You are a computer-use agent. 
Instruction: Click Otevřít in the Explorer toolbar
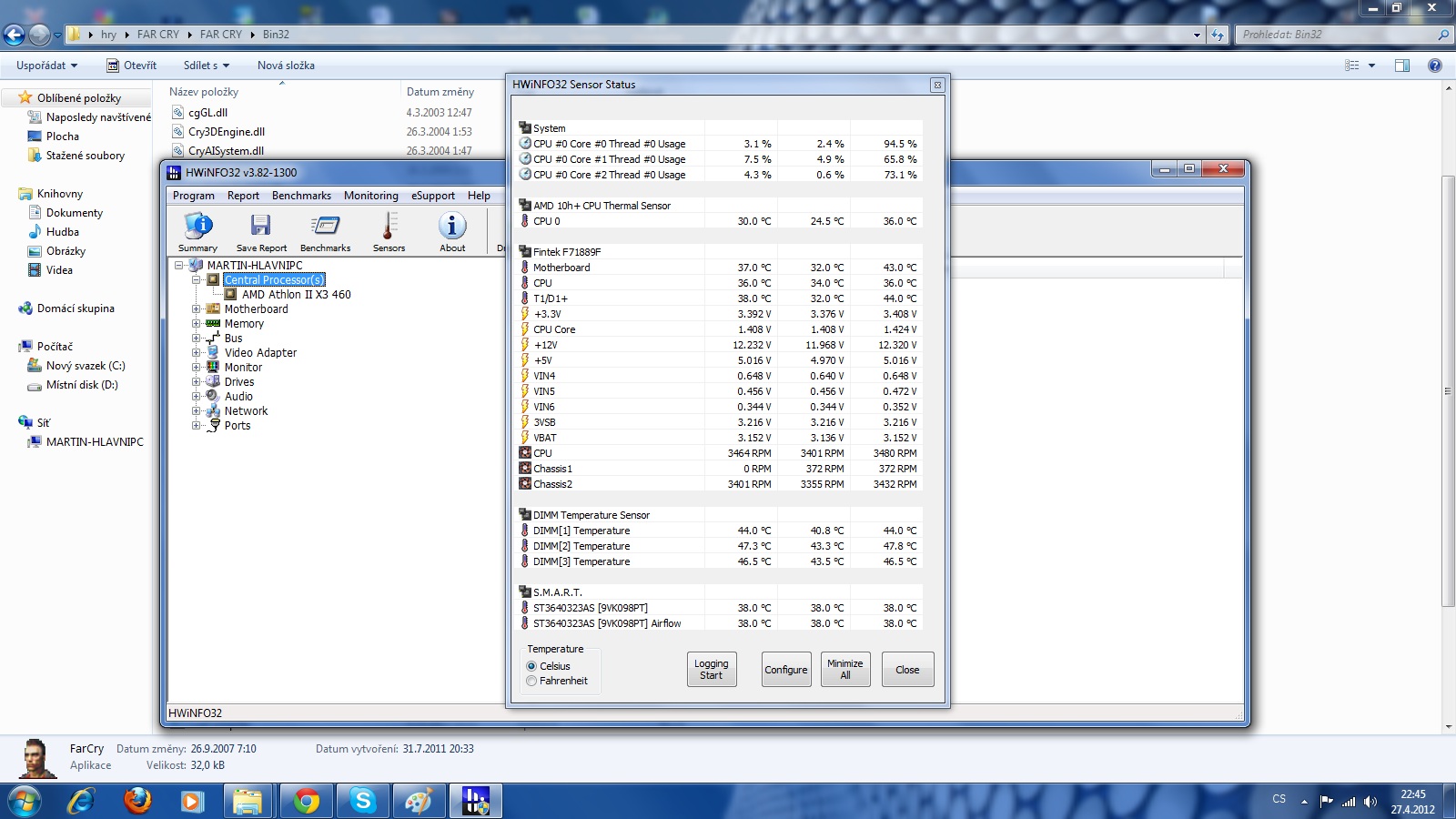[x=132, y=66]
